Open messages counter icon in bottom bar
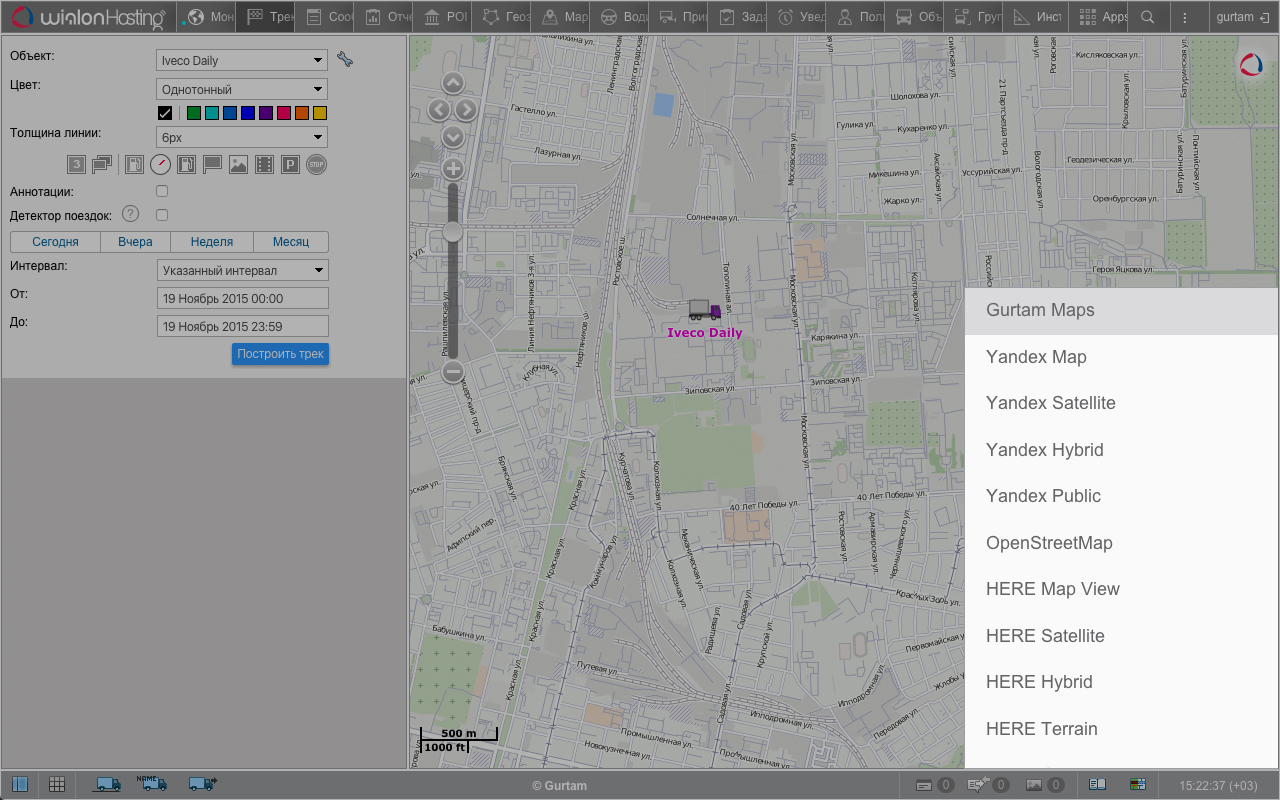This screenshot has width=1280, height=800. tap(935, 785)
